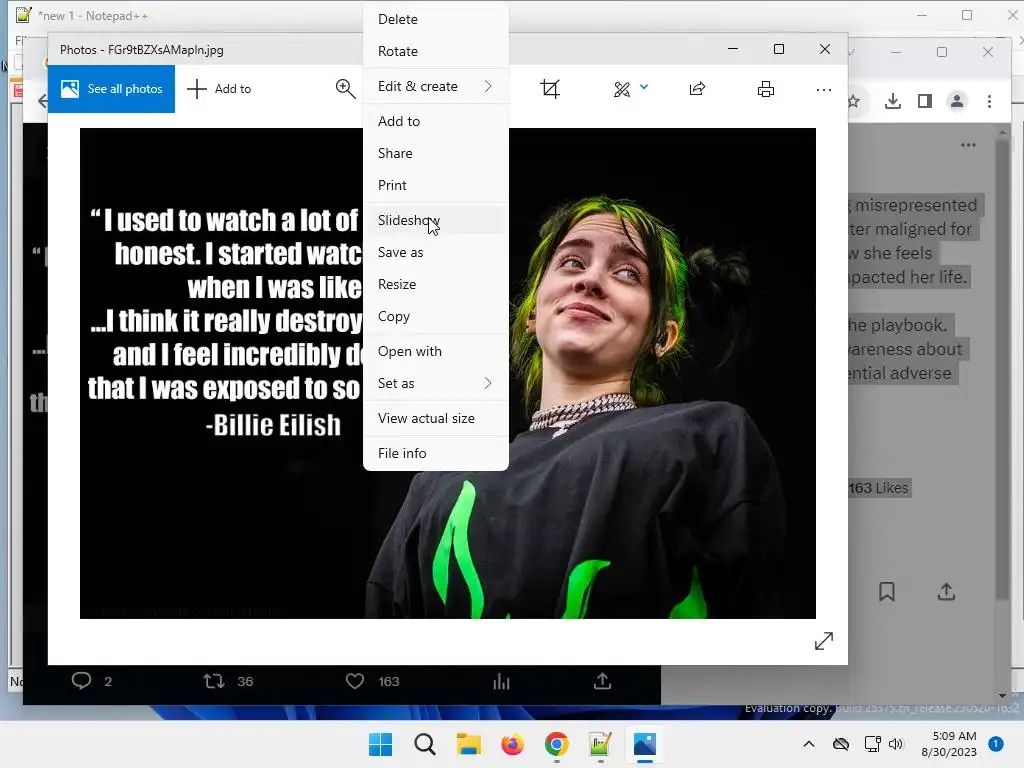Click the heart like icon showing 163
This screenshot has width=1024, height=768.
(x=355, y=681)
